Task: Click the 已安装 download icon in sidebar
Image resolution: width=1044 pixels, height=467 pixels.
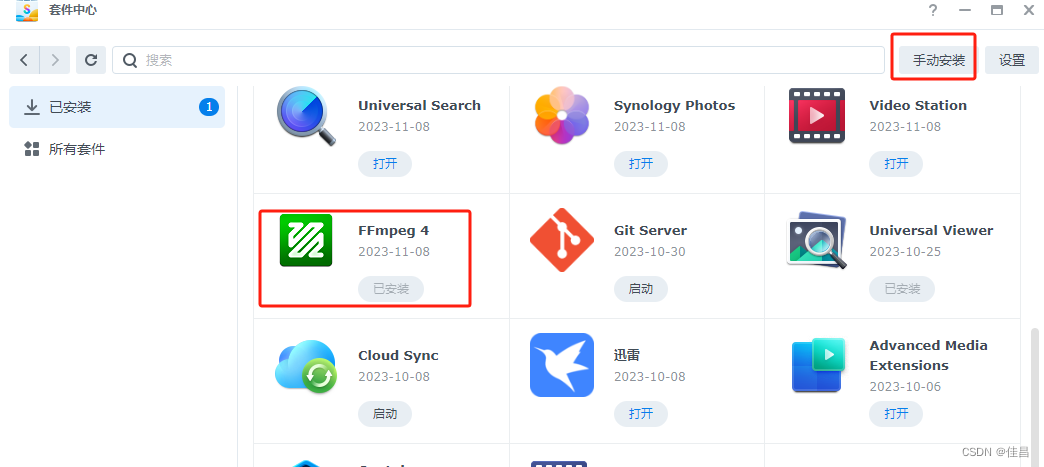Action: click(x=32, y=107)
